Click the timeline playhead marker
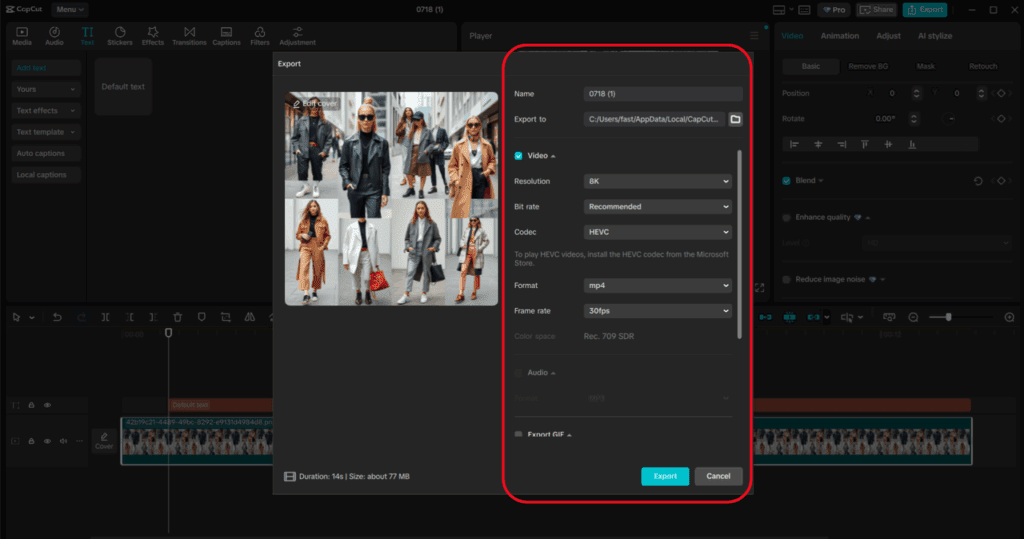Viewport: 1024px width, 539px height. [x=168, y=333]
